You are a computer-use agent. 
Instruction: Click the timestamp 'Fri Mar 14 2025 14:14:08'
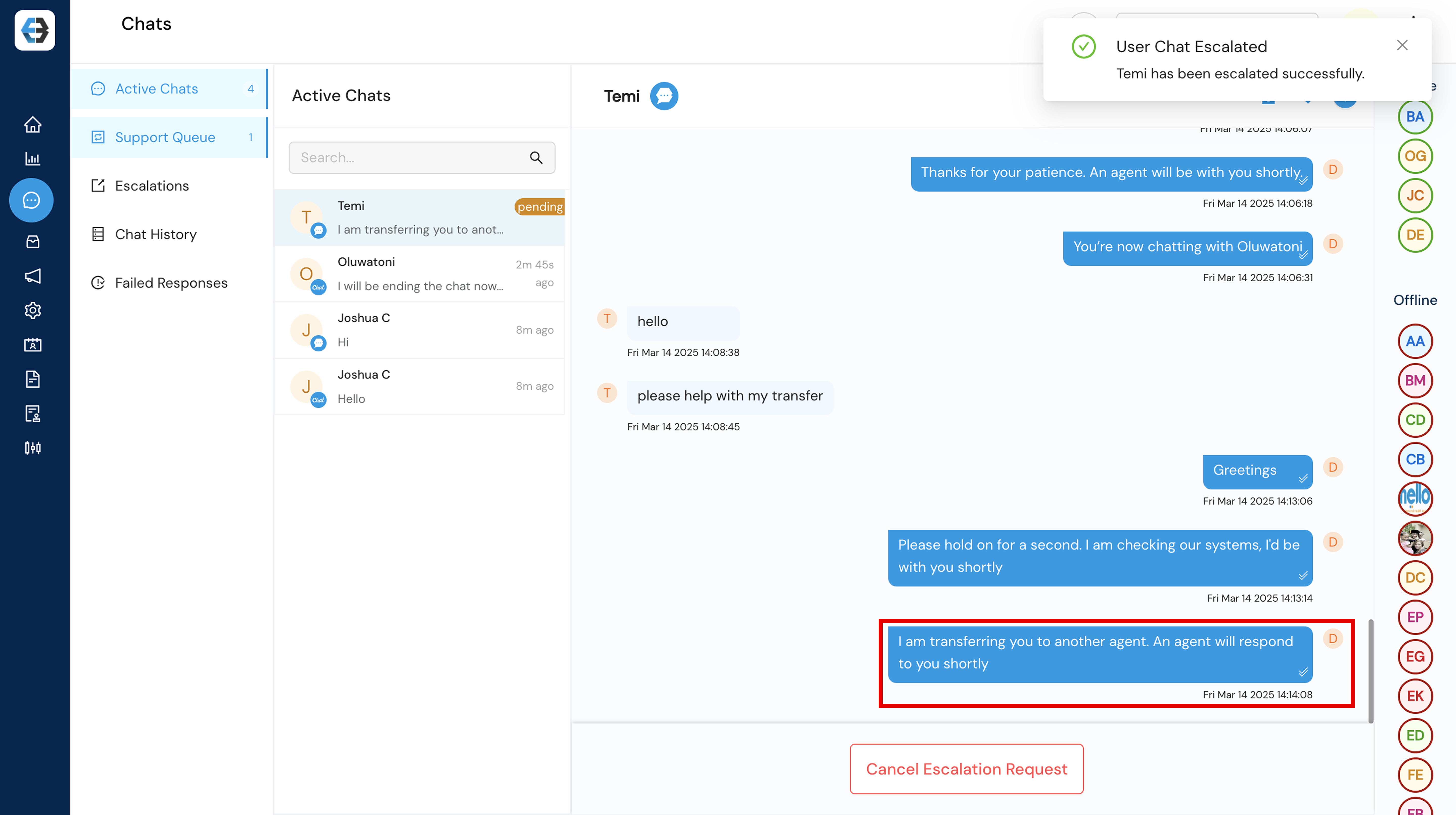[1258, 695]
